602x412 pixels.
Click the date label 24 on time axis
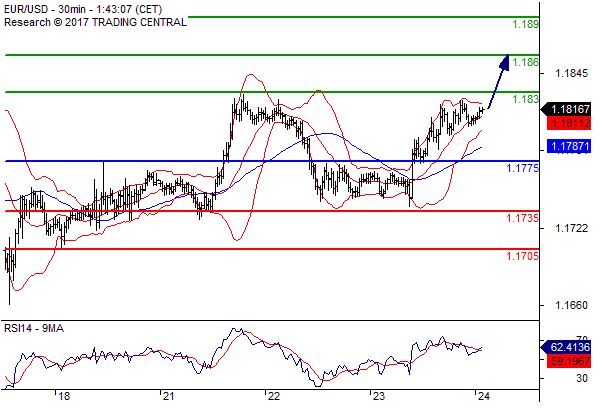484,396
